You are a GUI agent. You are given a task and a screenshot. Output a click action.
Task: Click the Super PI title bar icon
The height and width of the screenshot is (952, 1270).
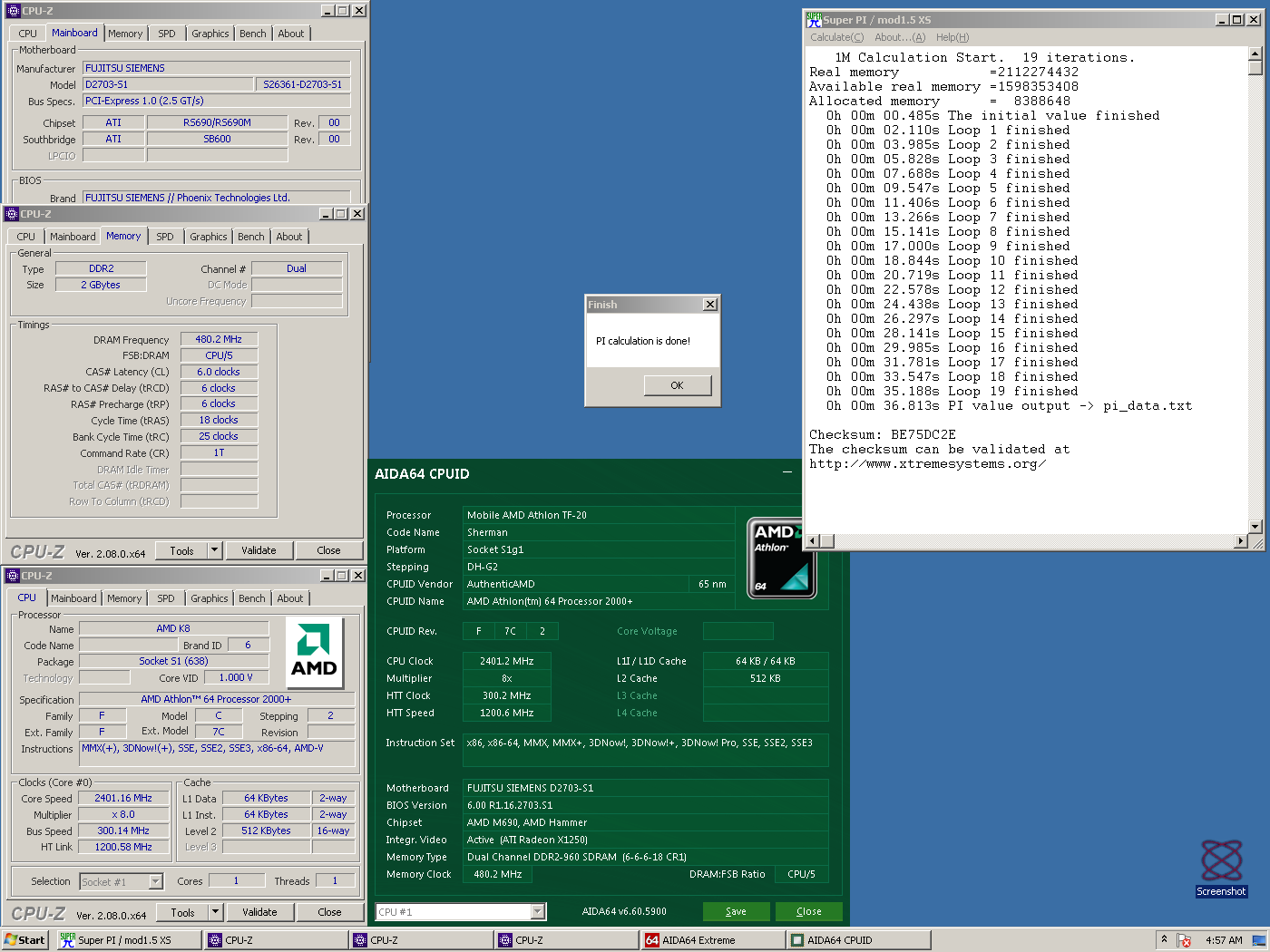pos(814,19)
